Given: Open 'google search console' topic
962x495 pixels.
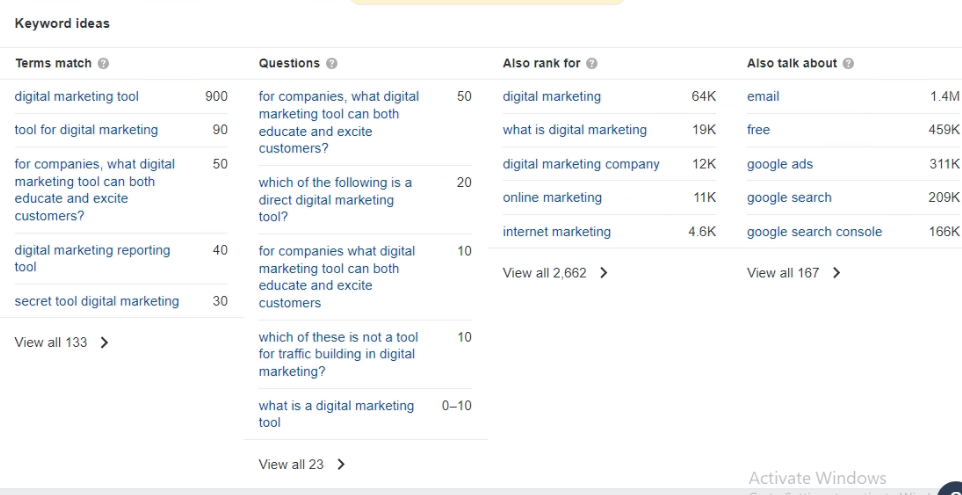Looking at the screenshot, I should click(814, 231).
